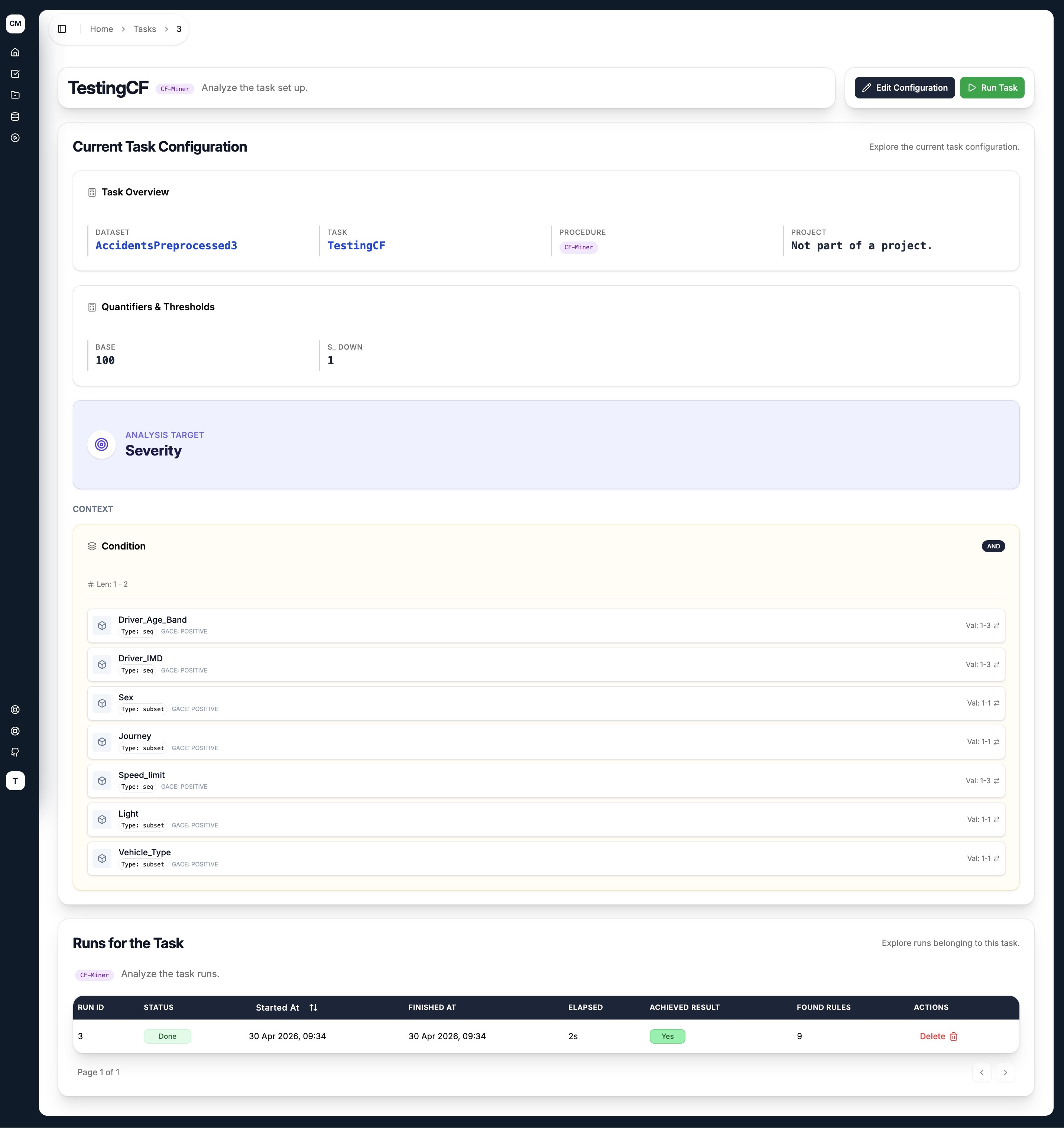Click the CM logo in the sidebar
Screen dimensions: 1064x1128
coord(15,24)
